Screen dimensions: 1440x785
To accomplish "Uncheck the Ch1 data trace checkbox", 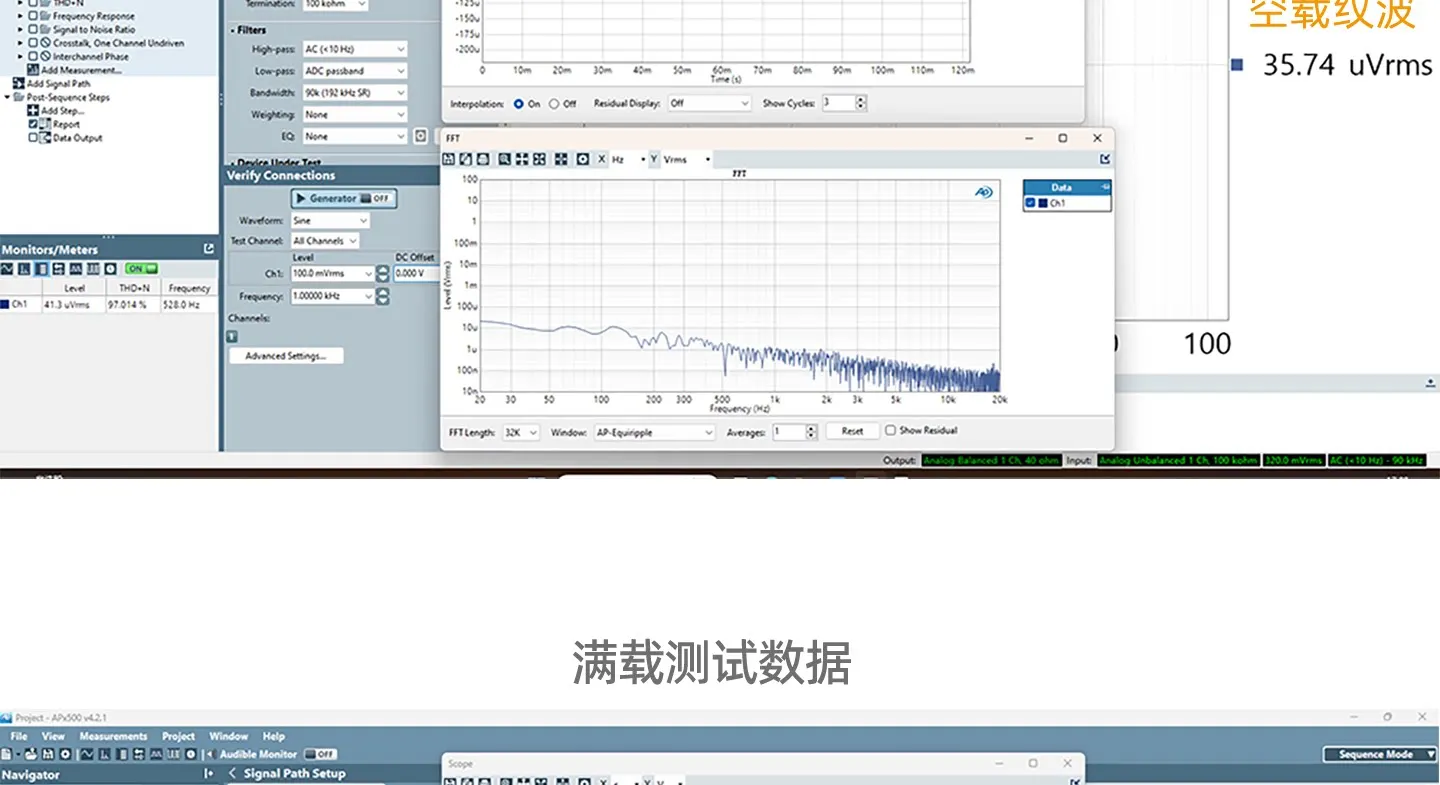I will tap(1031, 203).
